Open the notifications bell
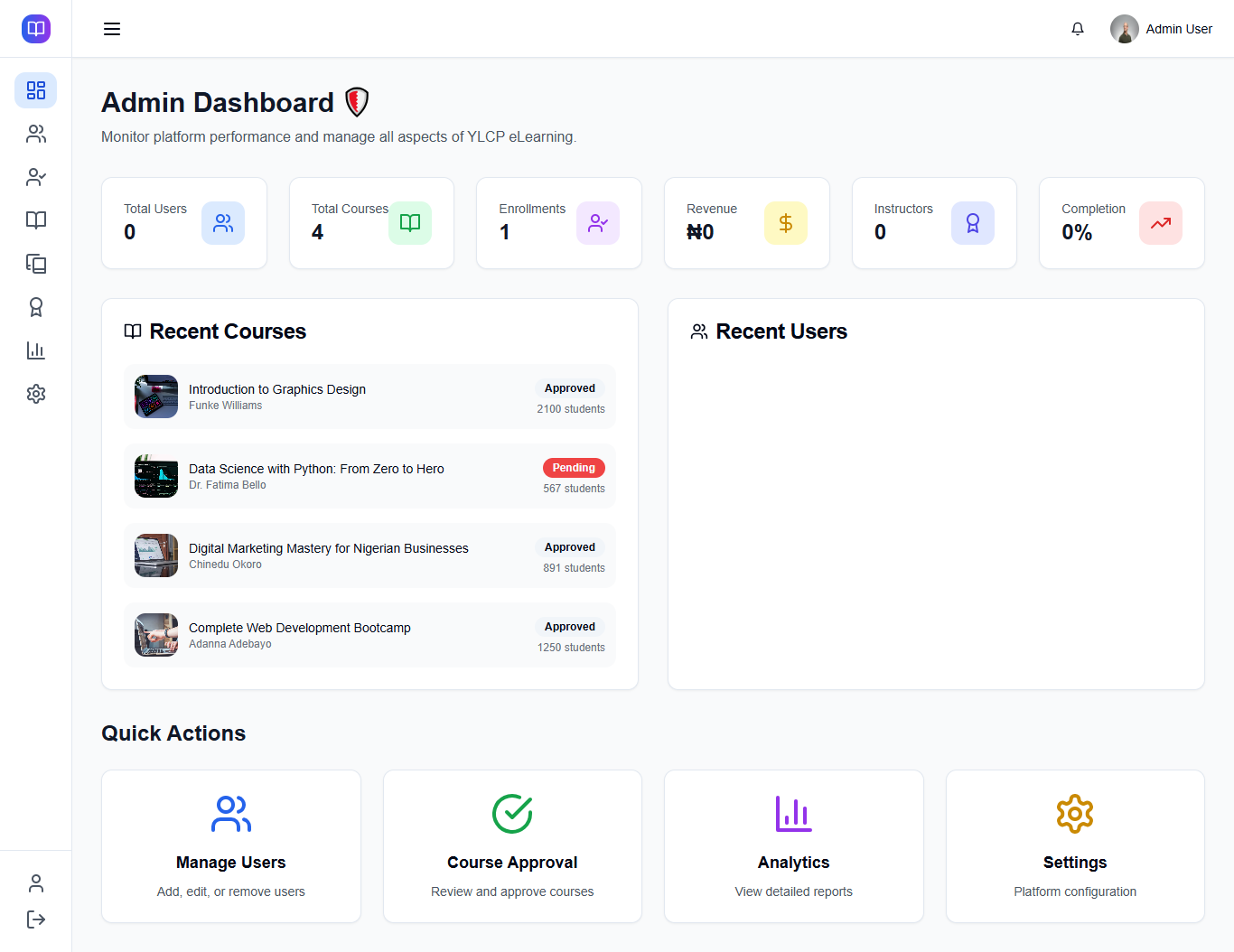Screen dimensions: 1234x952 (1078, 29)
